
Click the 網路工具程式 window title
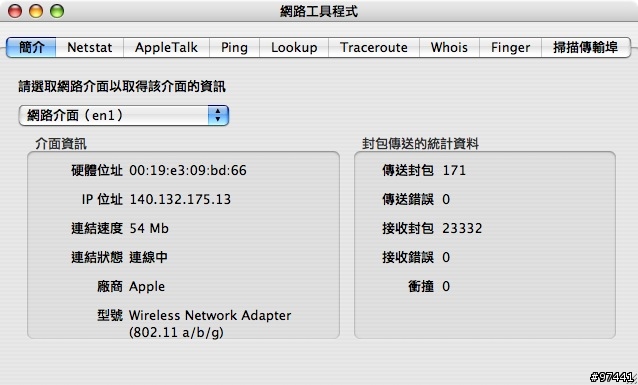pos(319,11)
